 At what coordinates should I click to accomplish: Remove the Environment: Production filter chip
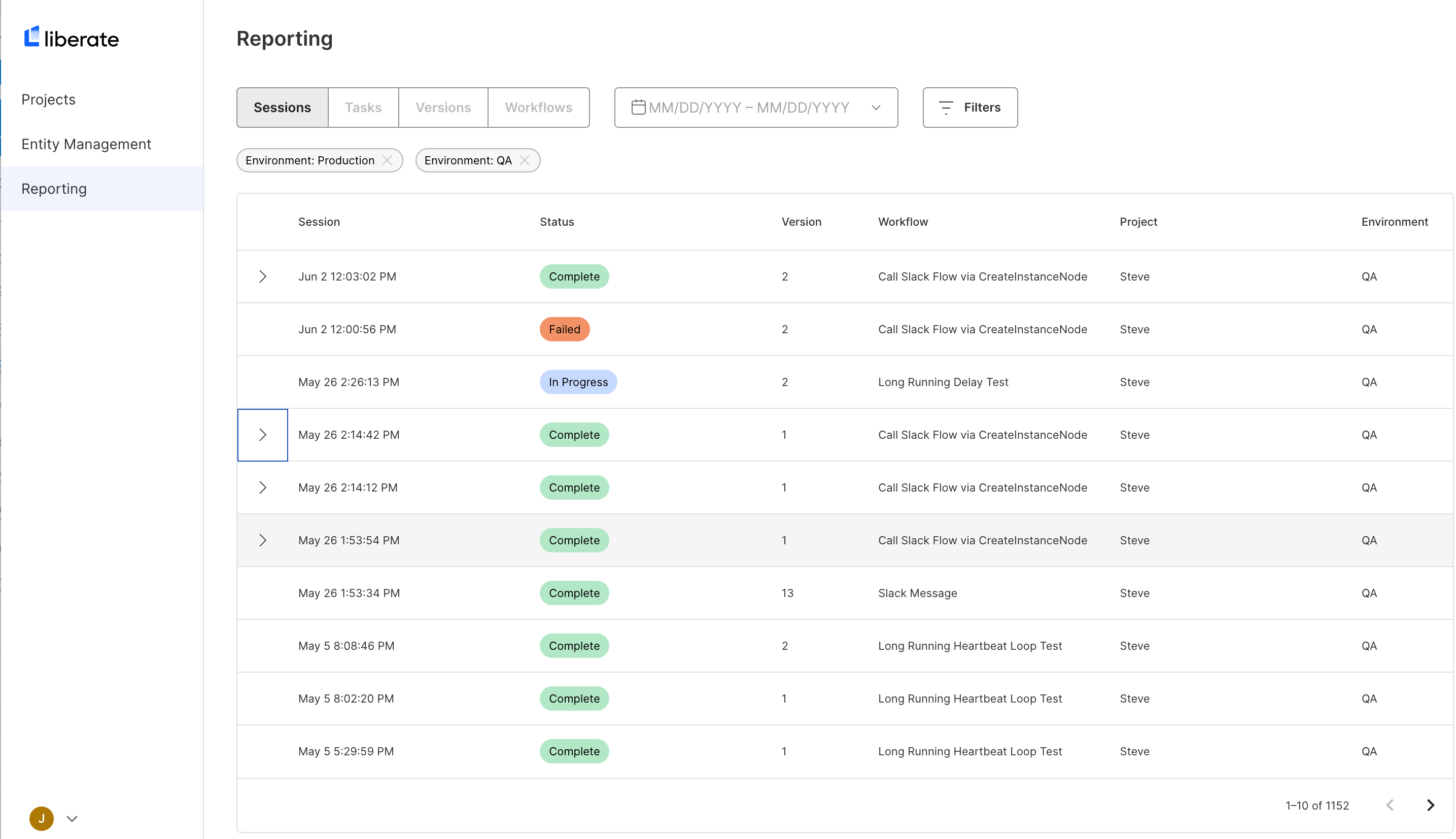(x=387, y=160)
